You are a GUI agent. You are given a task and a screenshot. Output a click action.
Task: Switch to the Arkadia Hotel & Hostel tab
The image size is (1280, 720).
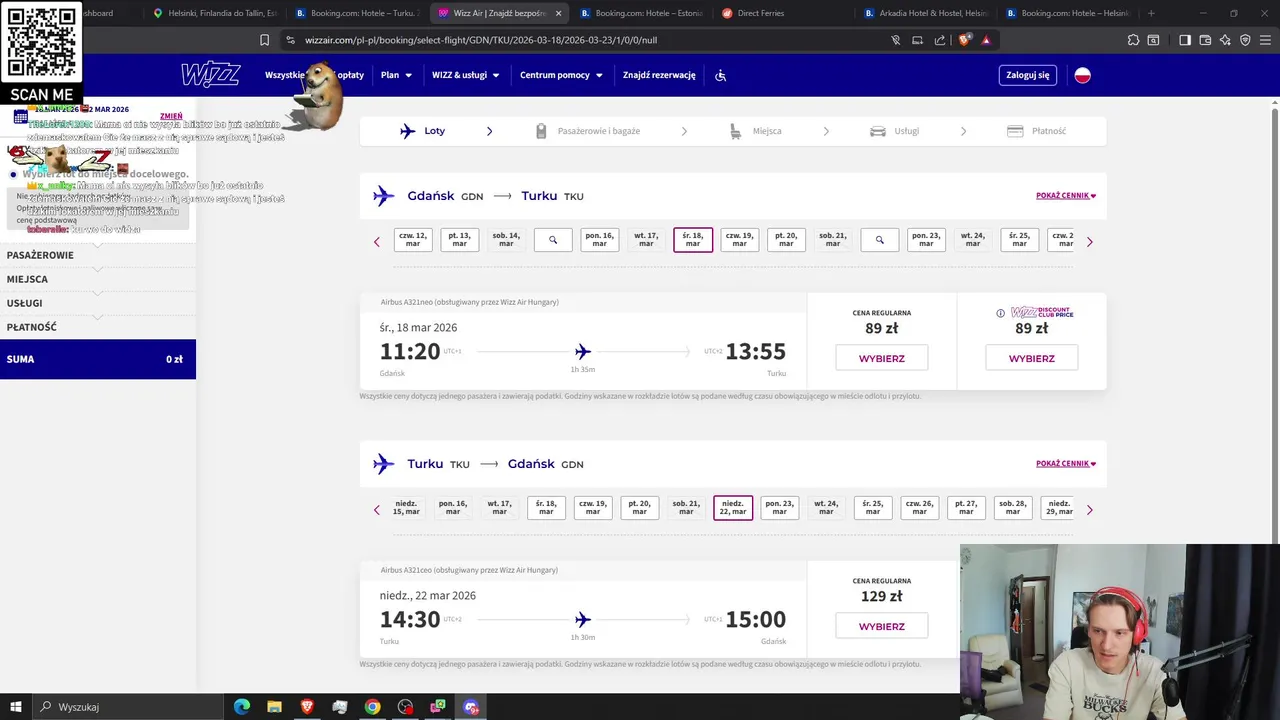pos(925,13)
